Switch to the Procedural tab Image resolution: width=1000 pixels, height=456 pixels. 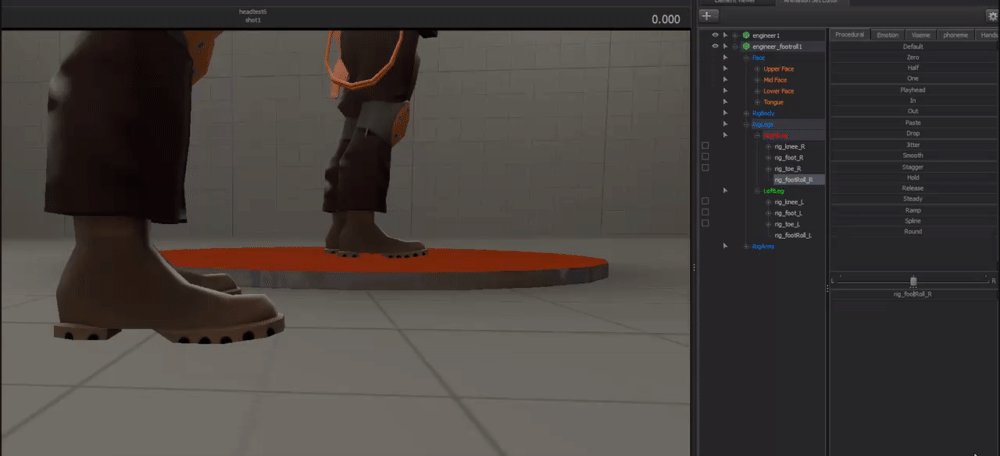[x=849, y=35]
